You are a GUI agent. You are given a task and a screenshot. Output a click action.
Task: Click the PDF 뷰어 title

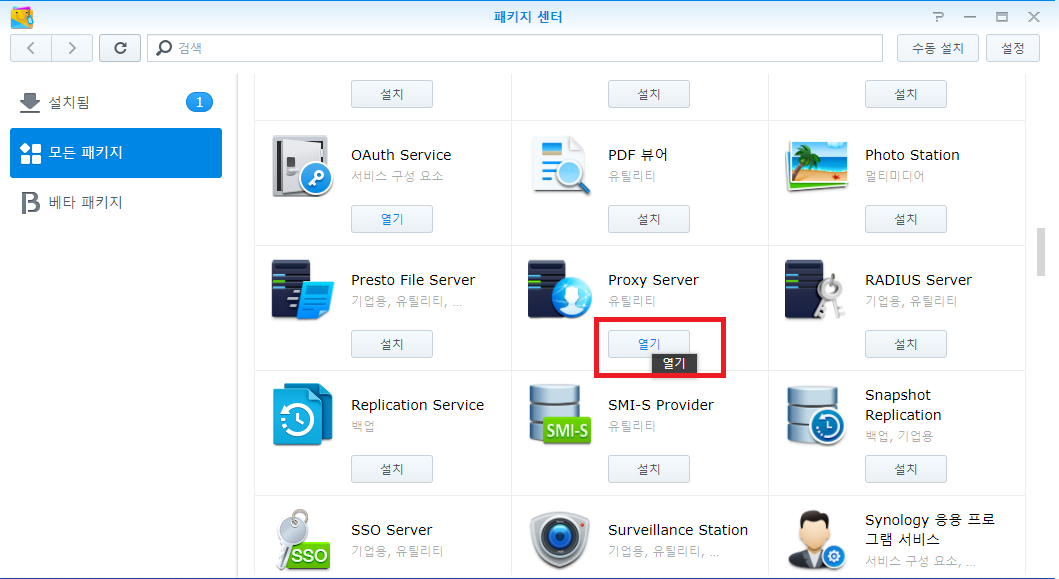click(x=638, y=155)
